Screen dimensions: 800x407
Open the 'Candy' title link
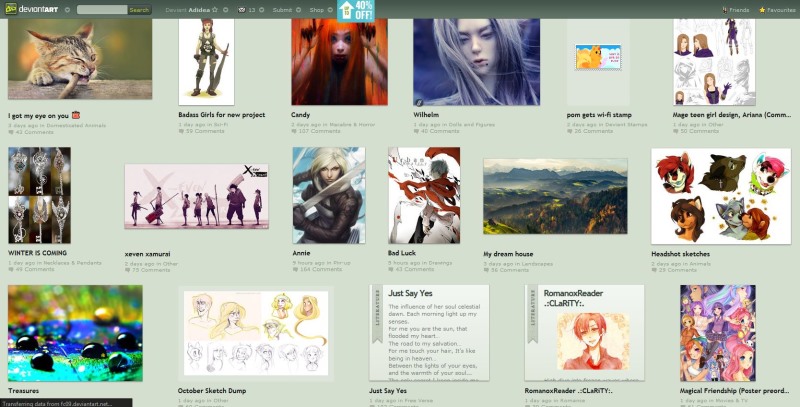coord(301,115)
